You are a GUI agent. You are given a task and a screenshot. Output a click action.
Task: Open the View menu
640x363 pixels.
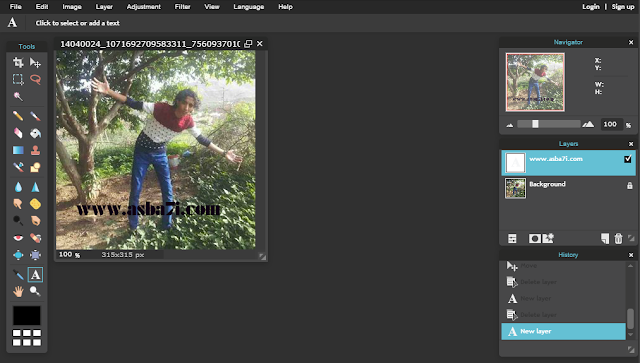212,7
